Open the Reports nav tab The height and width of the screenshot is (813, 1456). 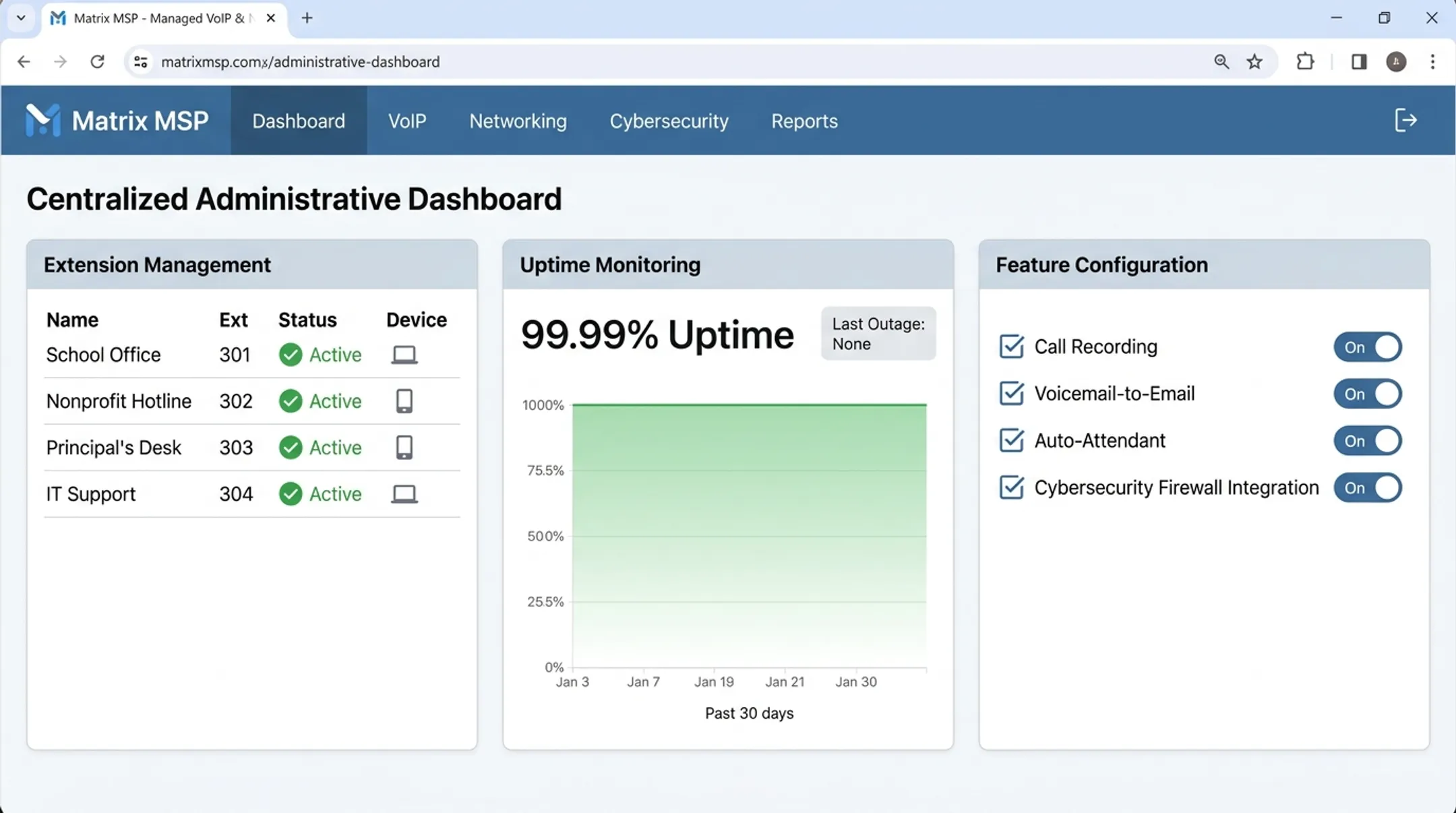pos(804,121)
